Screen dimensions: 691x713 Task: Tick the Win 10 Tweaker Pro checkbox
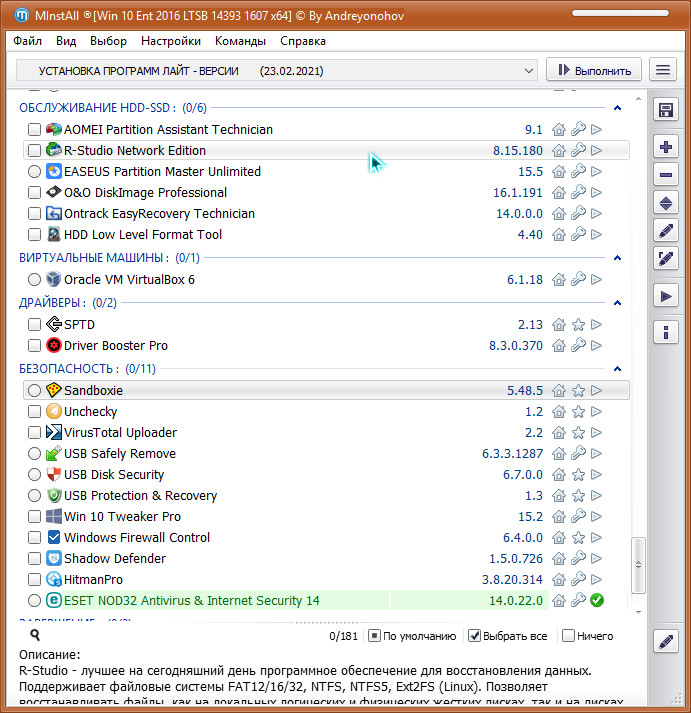pos(34,517)
